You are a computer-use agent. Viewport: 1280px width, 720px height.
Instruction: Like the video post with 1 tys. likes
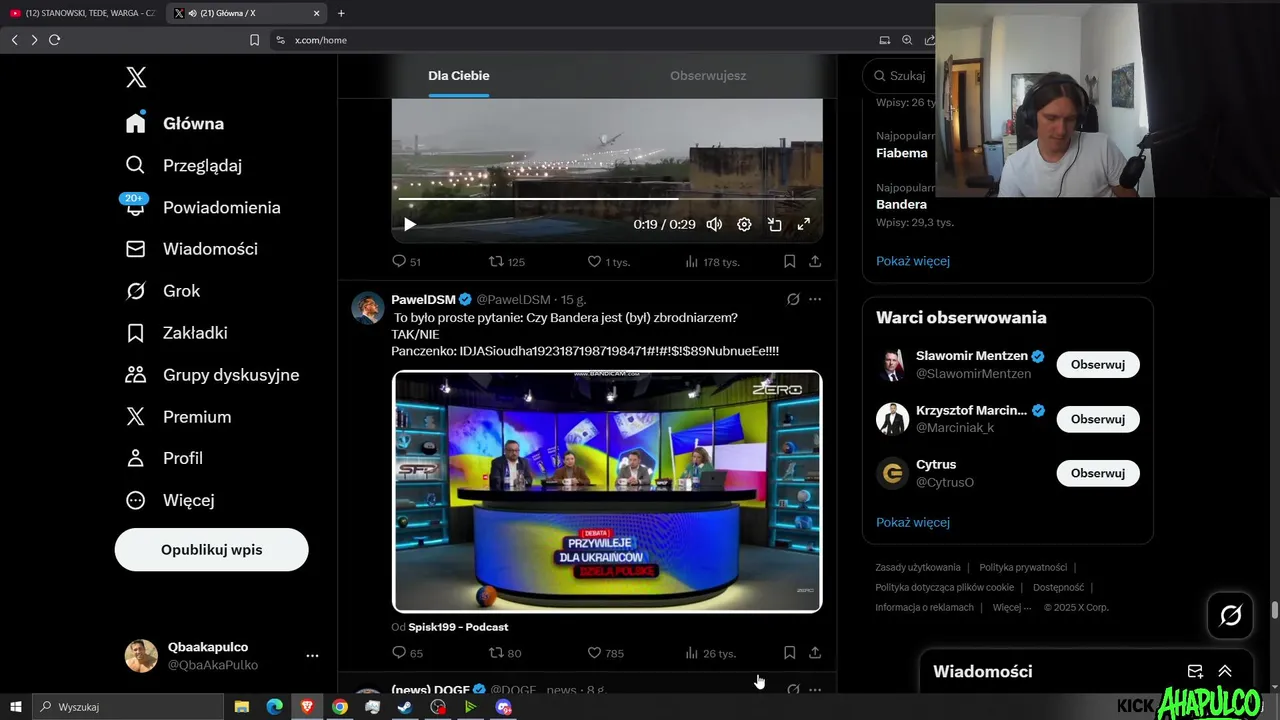coord(608,262)
